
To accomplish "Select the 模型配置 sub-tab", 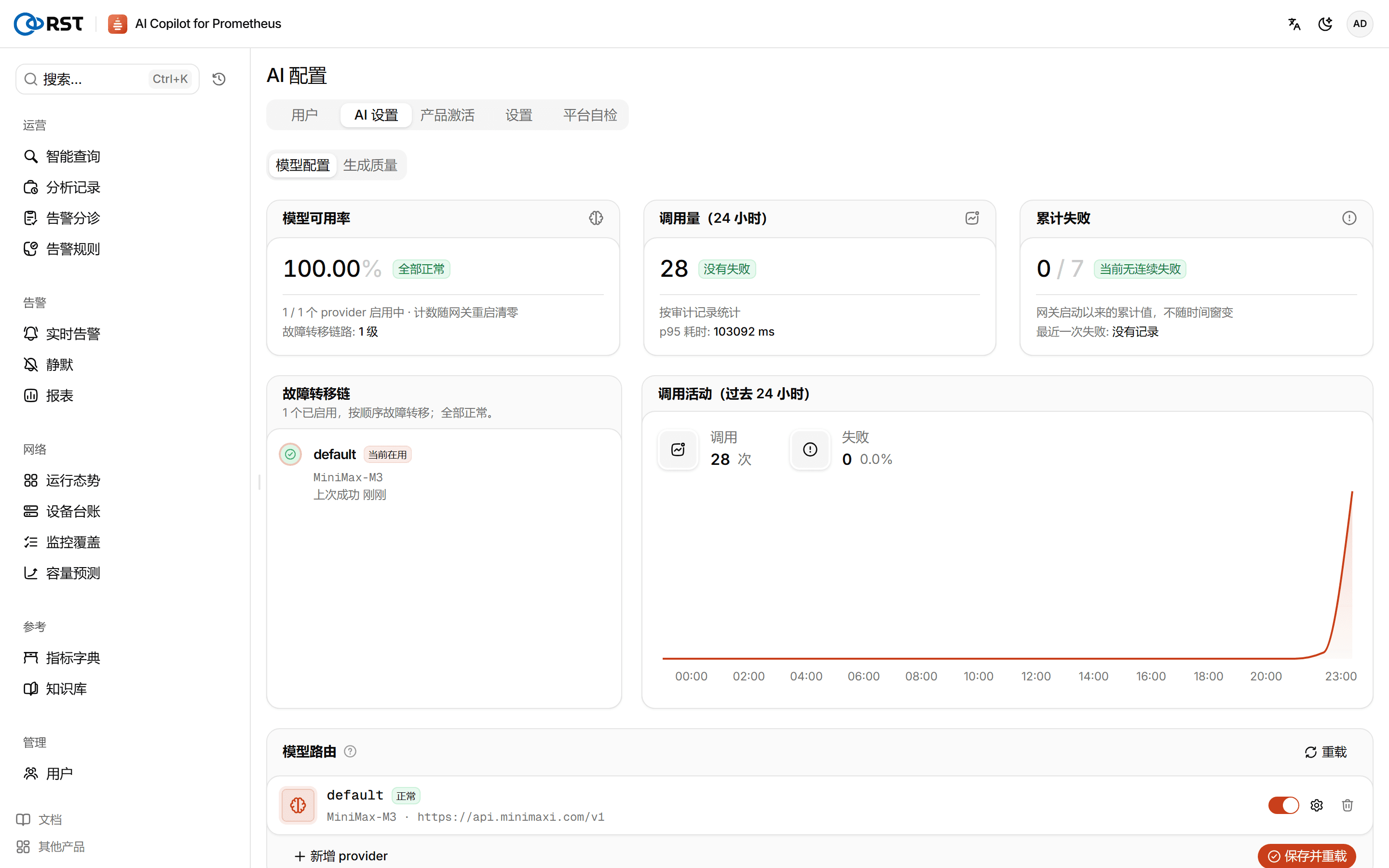I will [302, 165].
